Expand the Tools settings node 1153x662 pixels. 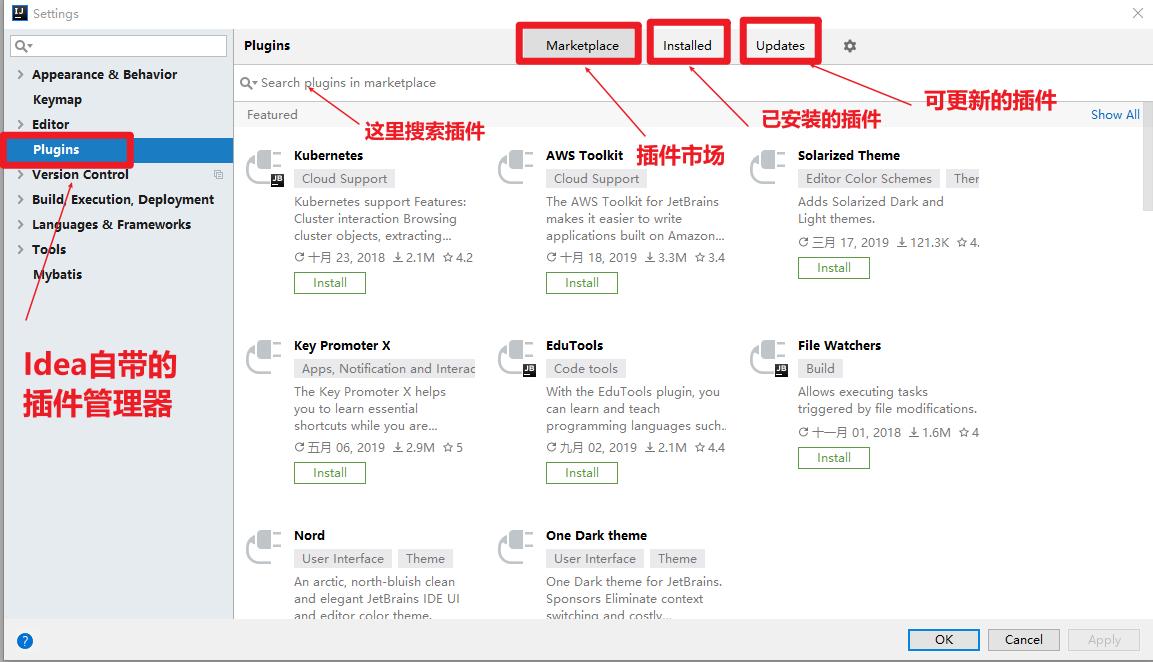pyautogui.click(x=21, y=249)
